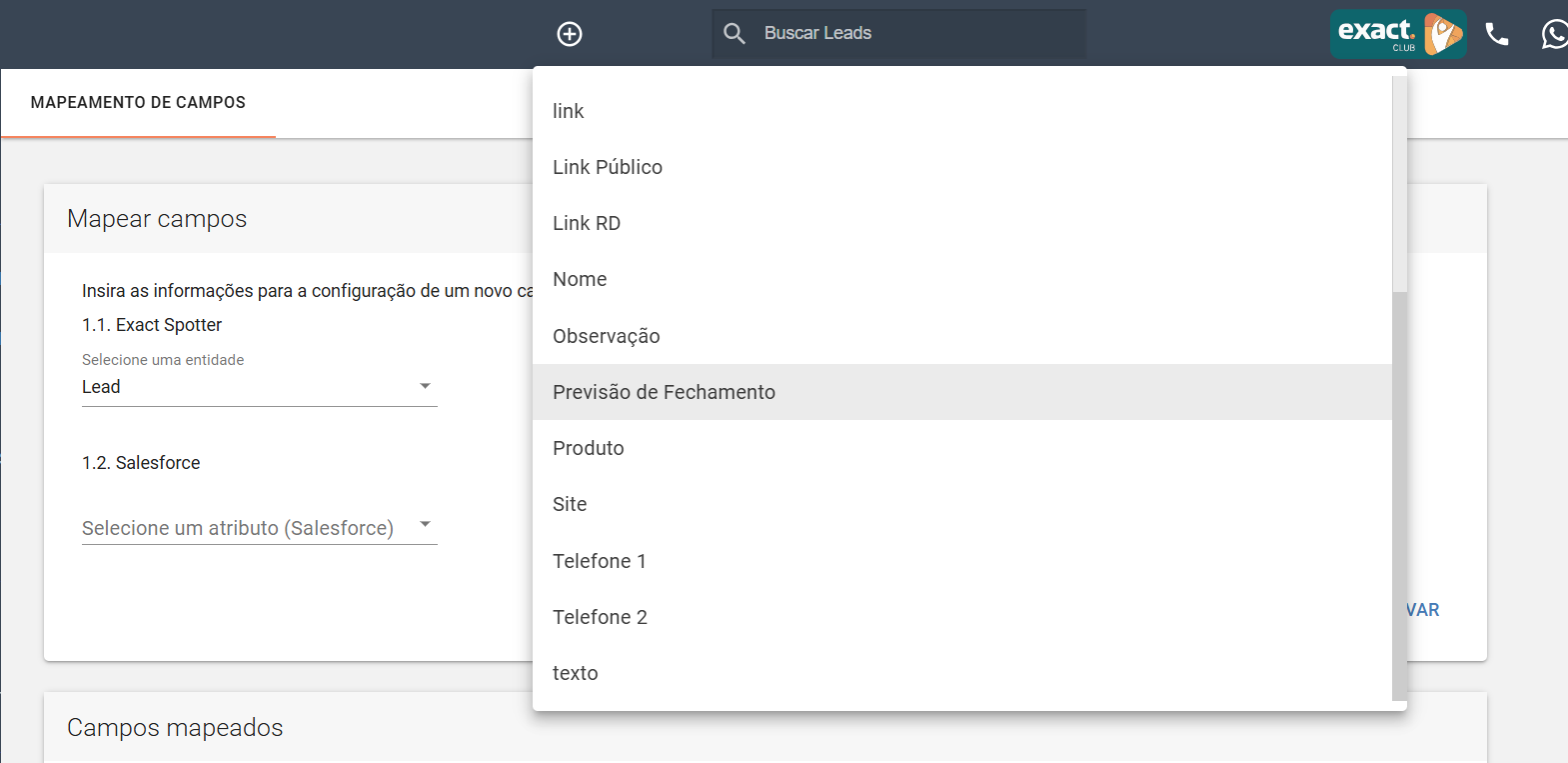
Task: Choose the 'Site' option
Action: (962, 504)
